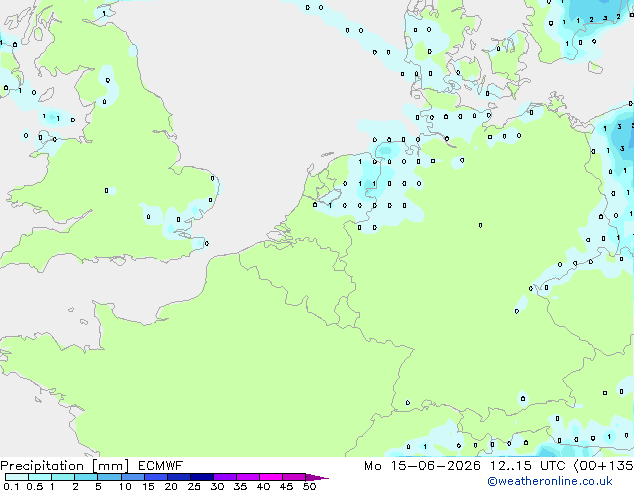
Task: Click the '(00+135' forecast offset text
Action: pos(603,466)
